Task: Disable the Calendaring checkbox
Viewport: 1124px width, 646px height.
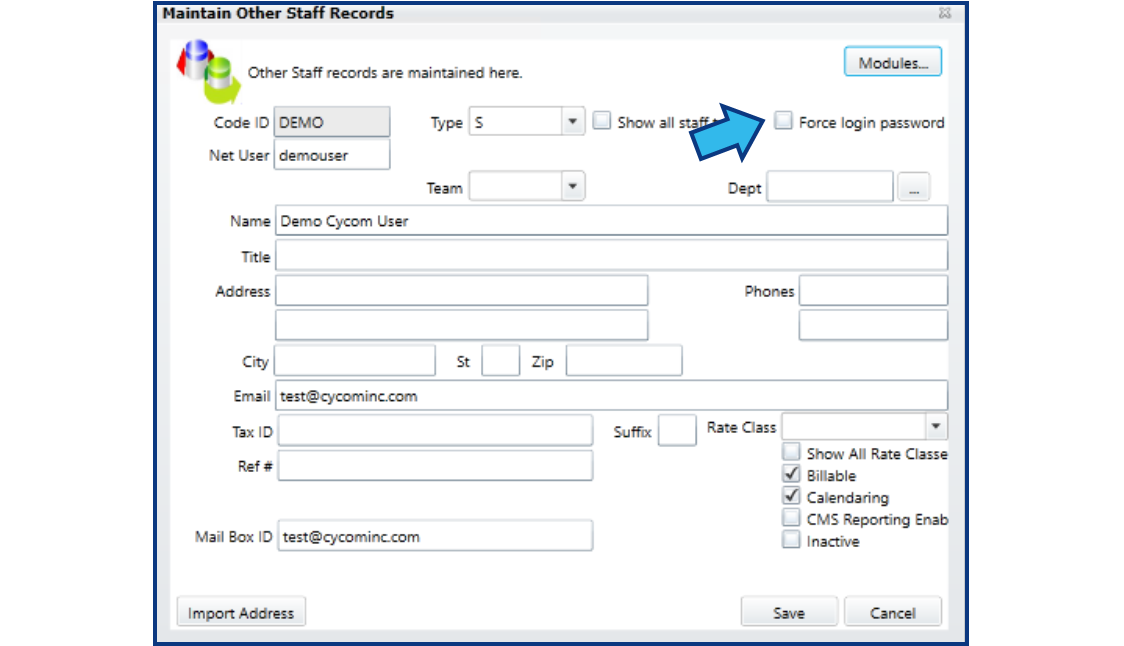Action: [791, 496]
